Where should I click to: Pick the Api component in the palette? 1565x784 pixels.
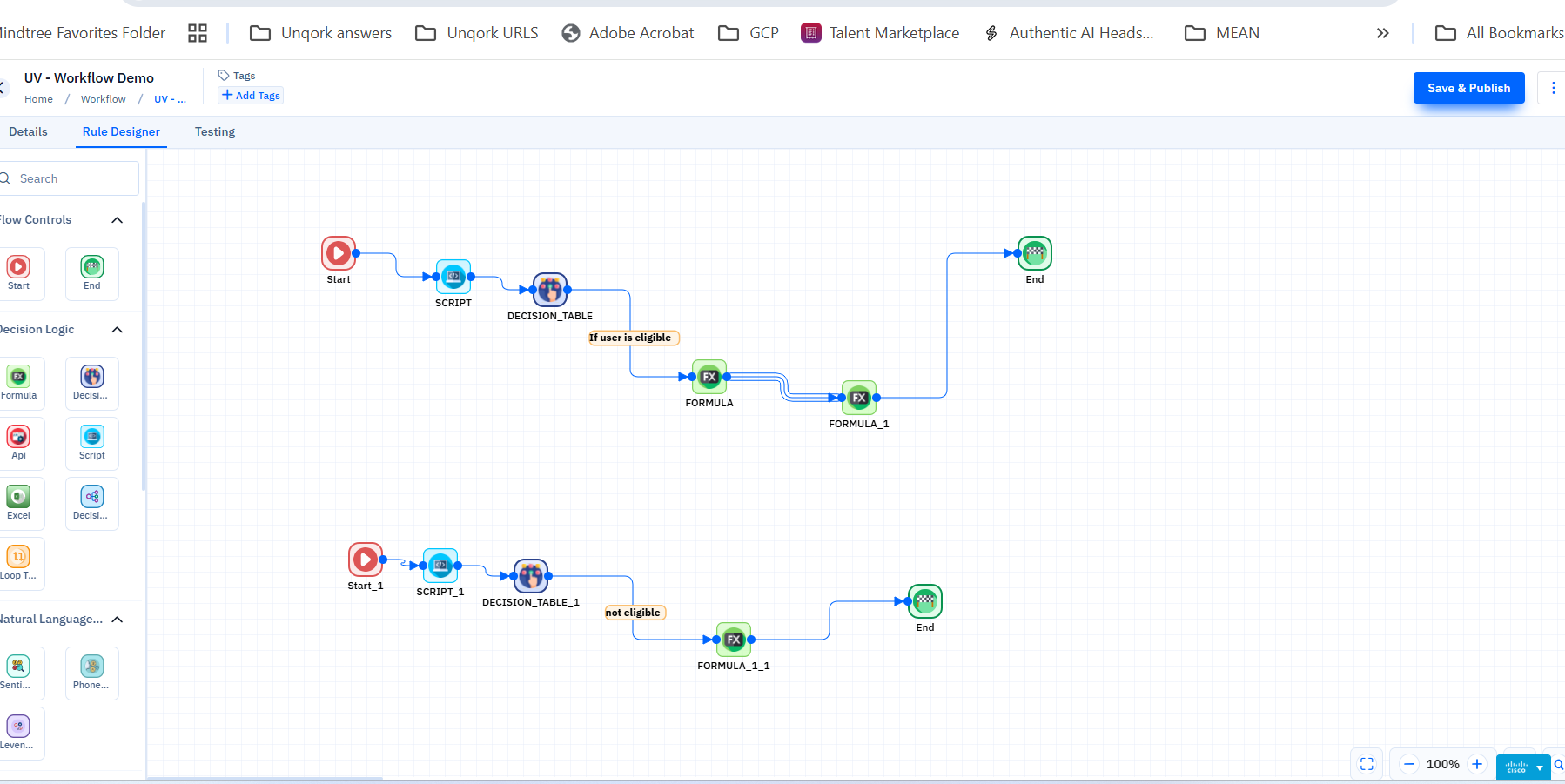point(18,443)
